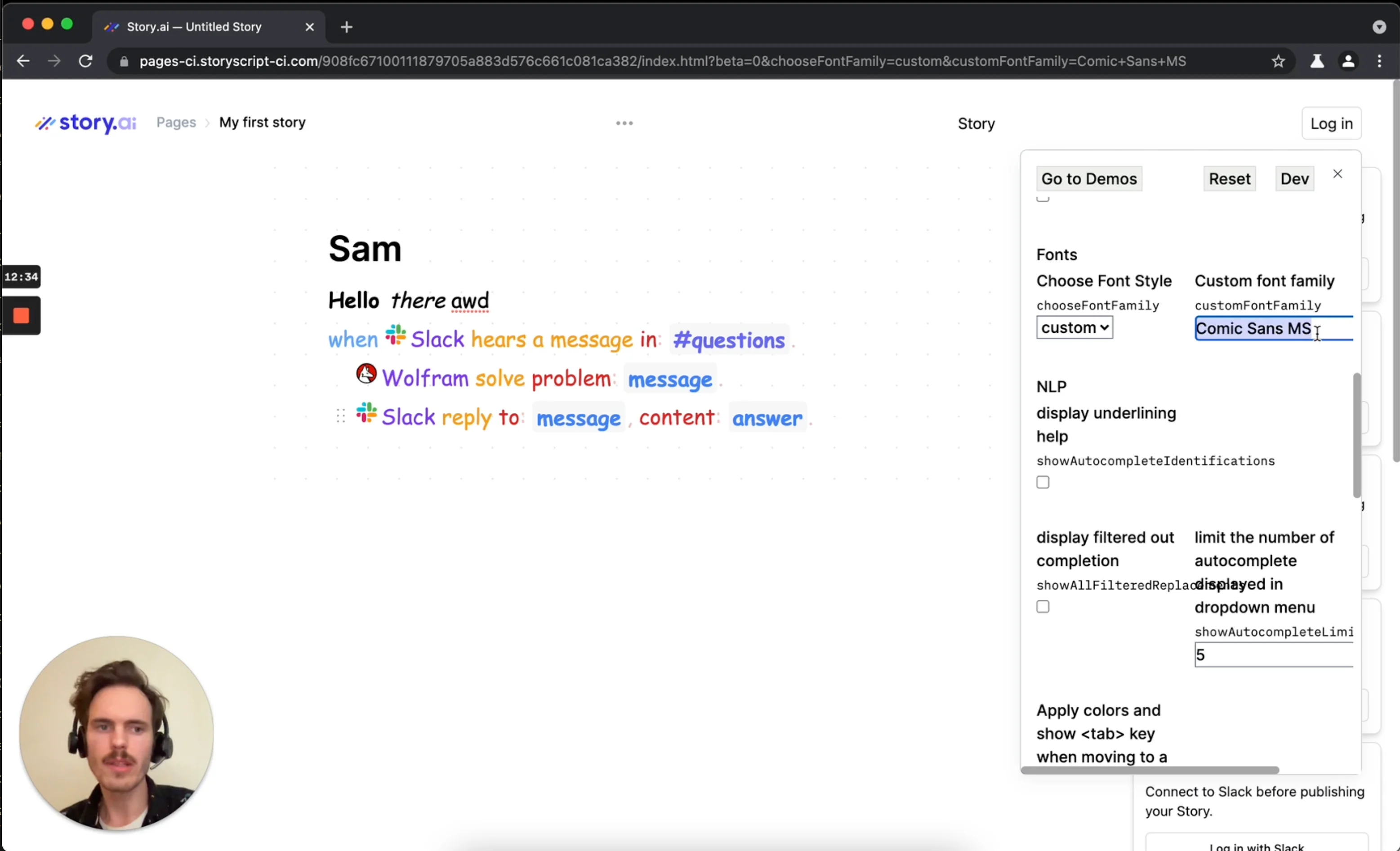The image size is (1400, 851).
Task: Close the Story.ai browser tab
Action: [310, 27]
